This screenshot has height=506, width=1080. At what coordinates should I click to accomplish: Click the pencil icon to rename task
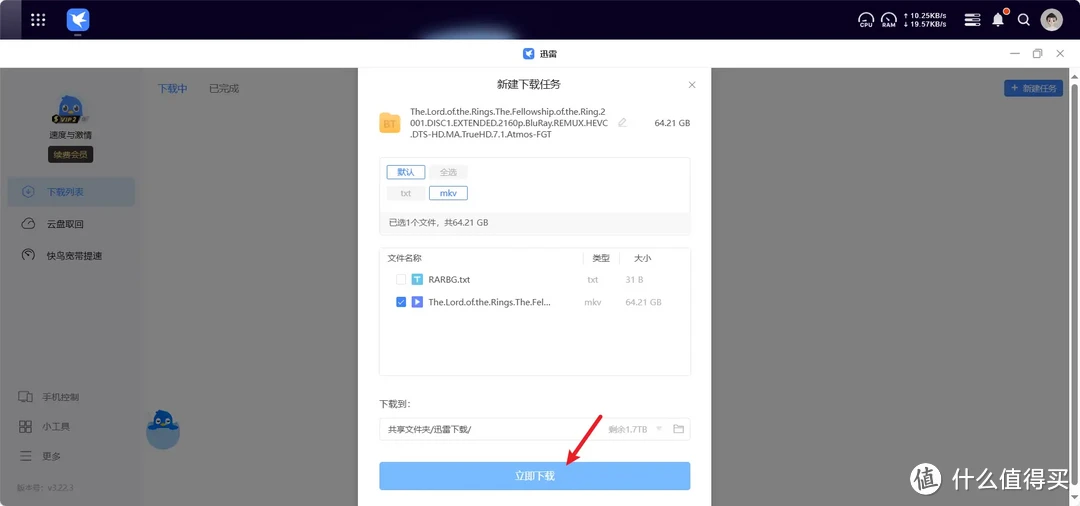(623, 123)
